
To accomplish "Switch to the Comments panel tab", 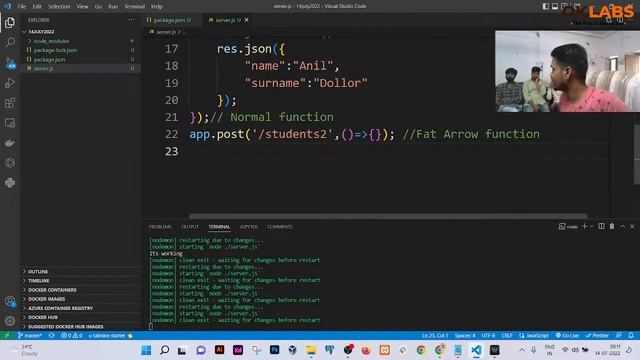I will pos(280,227).
